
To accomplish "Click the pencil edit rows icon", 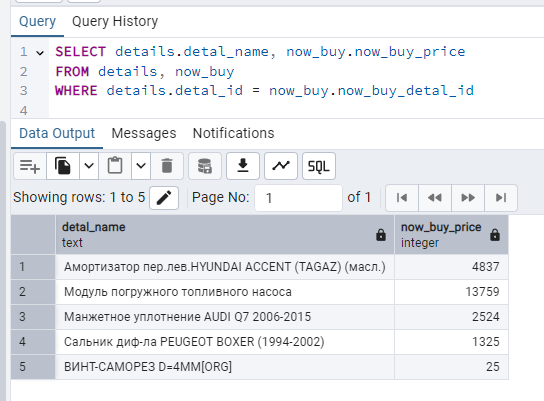I will pos(164,198).
